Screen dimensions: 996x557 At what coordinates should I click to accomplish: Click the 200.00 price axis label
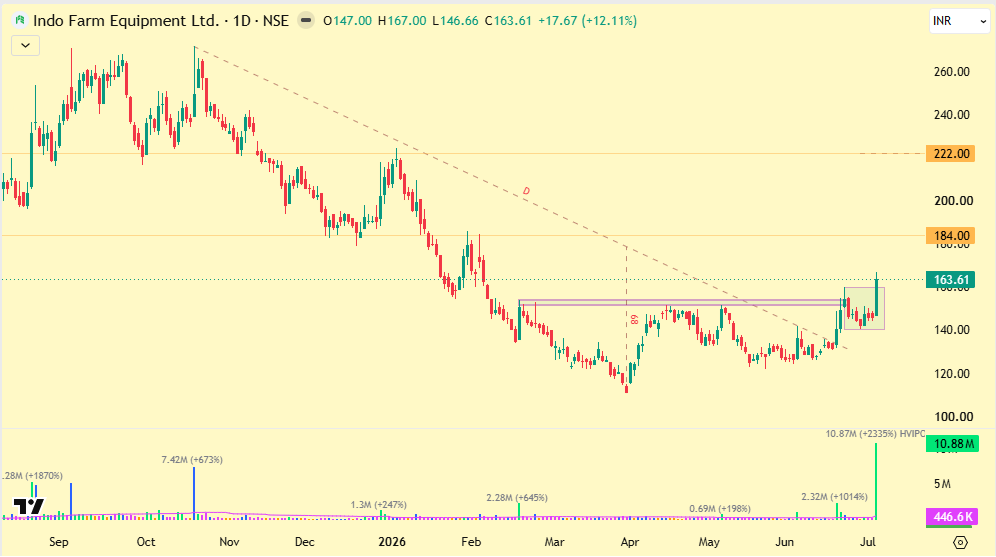click(x=953, y=201)
